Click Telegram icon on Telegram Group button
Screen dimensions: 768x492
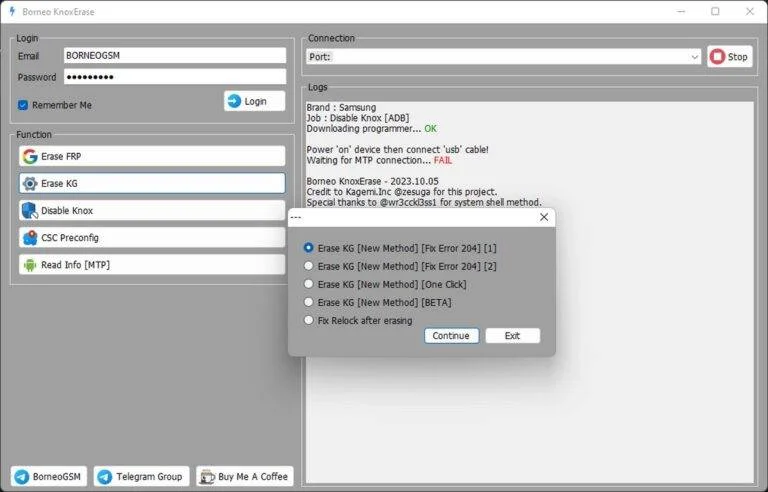104,476
